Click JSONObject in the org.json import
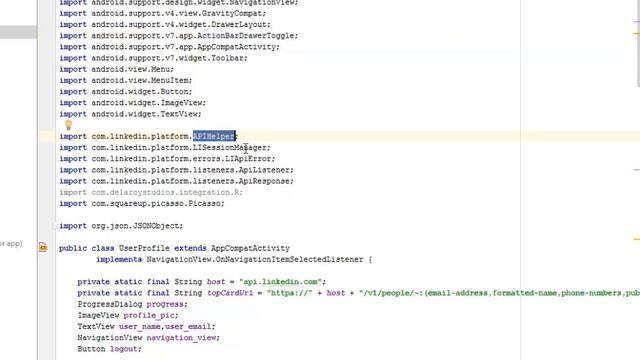 coord(156,226)
